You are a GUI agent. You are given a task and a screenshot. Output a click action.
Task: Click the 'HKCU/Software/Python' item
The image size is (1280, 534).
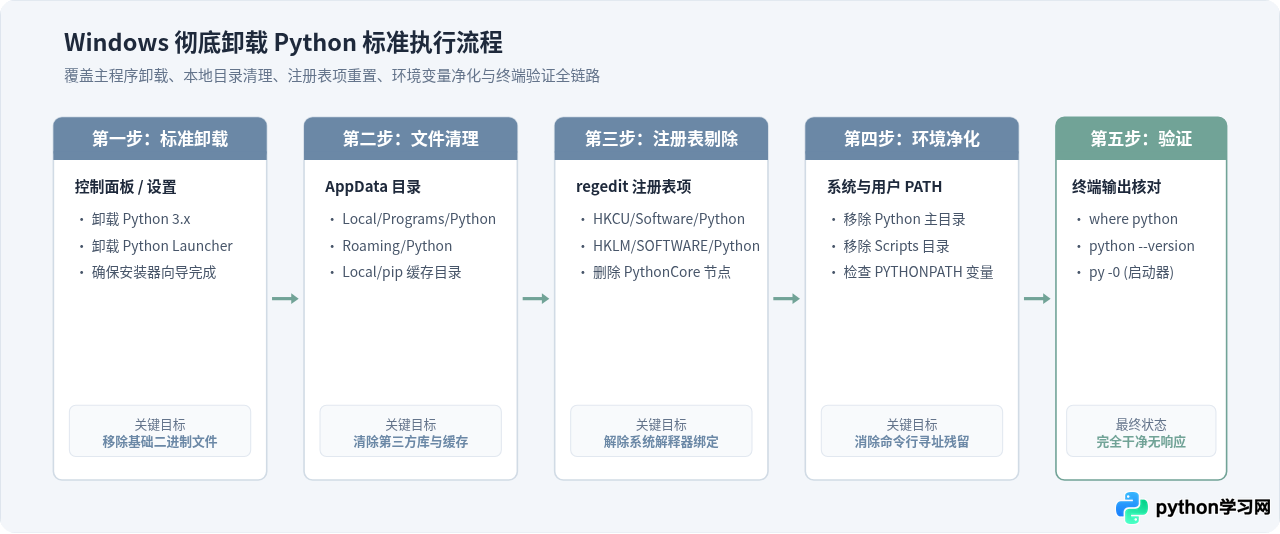click(669, 219)
